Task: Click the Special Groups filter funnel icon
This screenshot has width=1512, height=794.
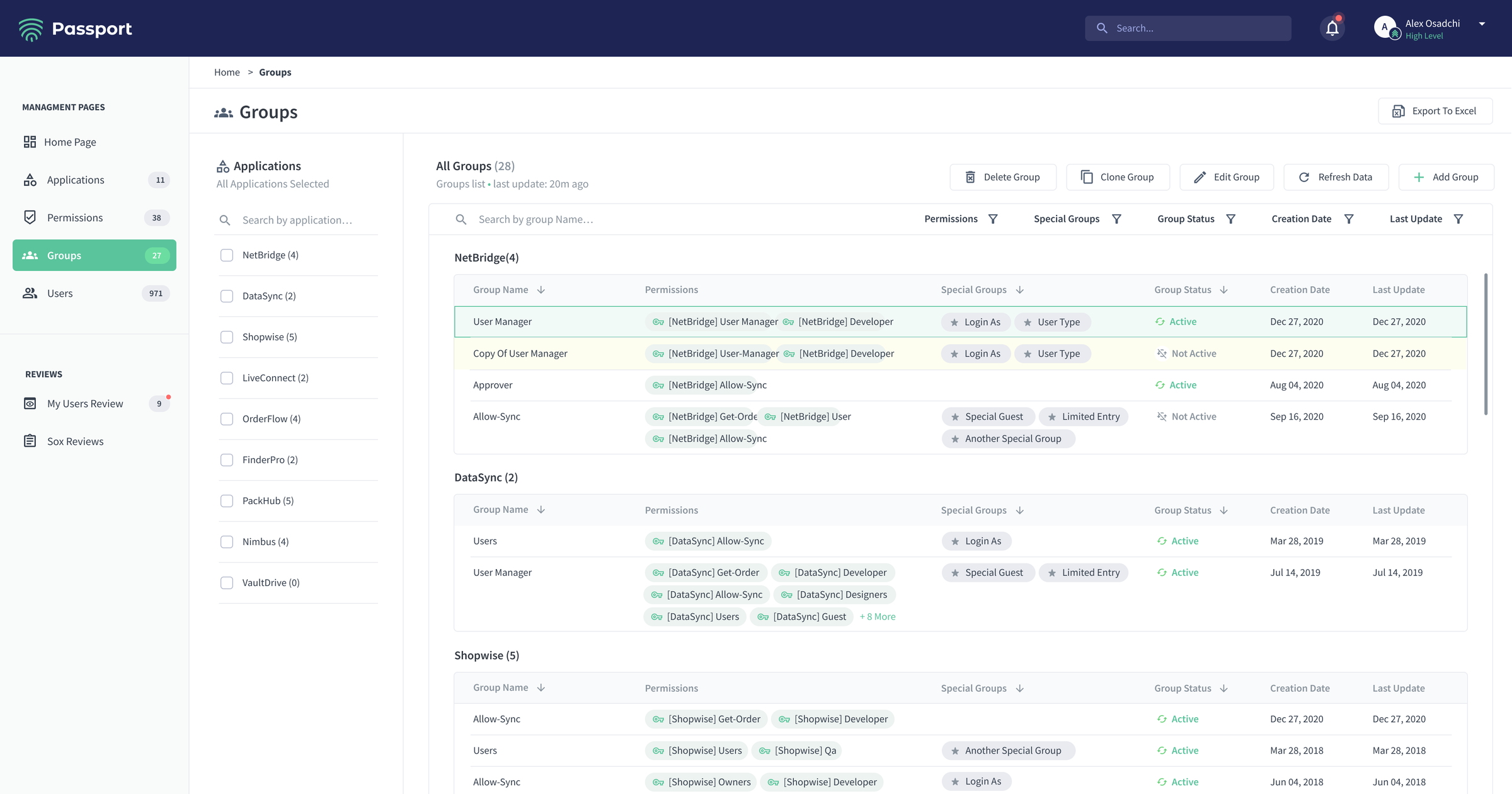Action: pyautogui.click(x=1116, y=219)
